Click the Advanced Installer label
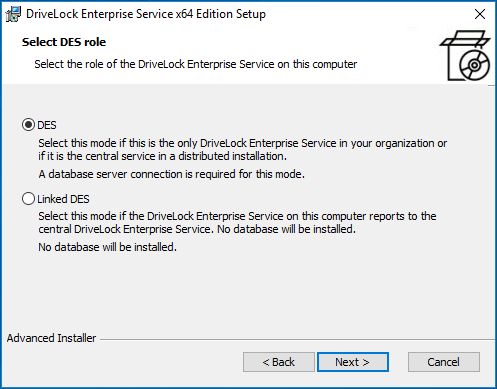This screenshot has width=497, height=389. point(51,338)
